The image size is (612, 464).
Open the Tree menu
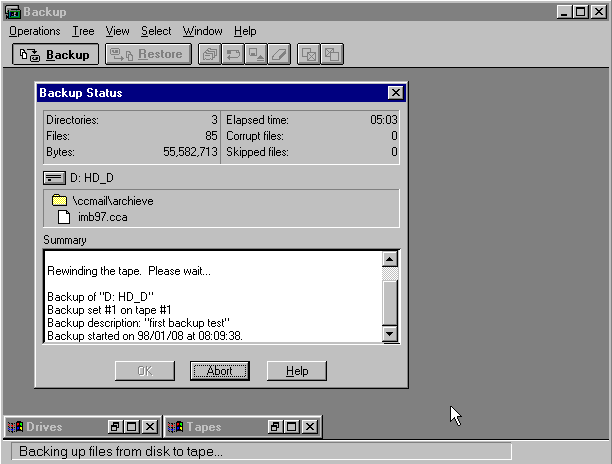(83, 31)
